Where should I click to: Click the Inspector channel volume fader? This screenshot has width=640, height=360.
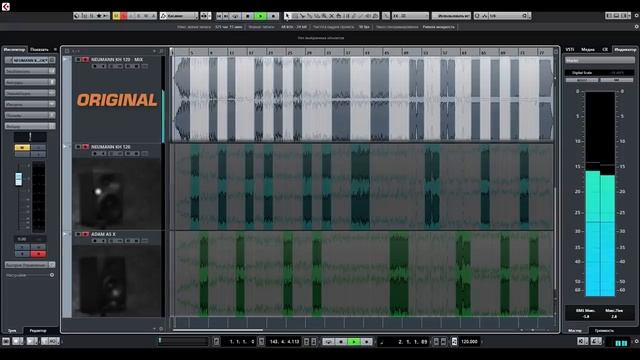click(18, 179)
